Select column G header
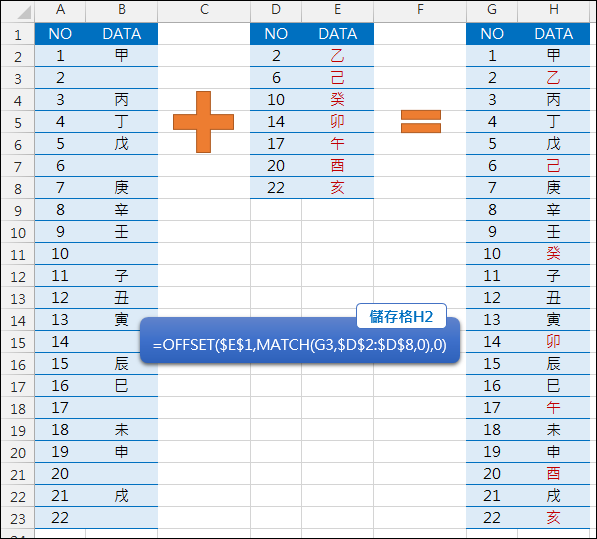597x539 pixels. click(492, 10)
